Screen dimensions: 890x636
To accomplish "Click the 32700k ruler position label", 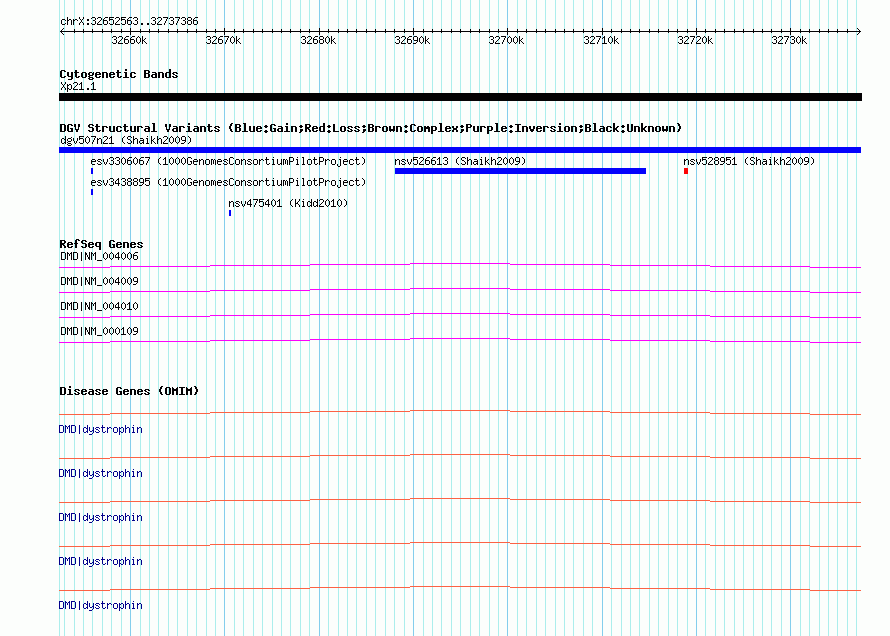I will 506,40.
